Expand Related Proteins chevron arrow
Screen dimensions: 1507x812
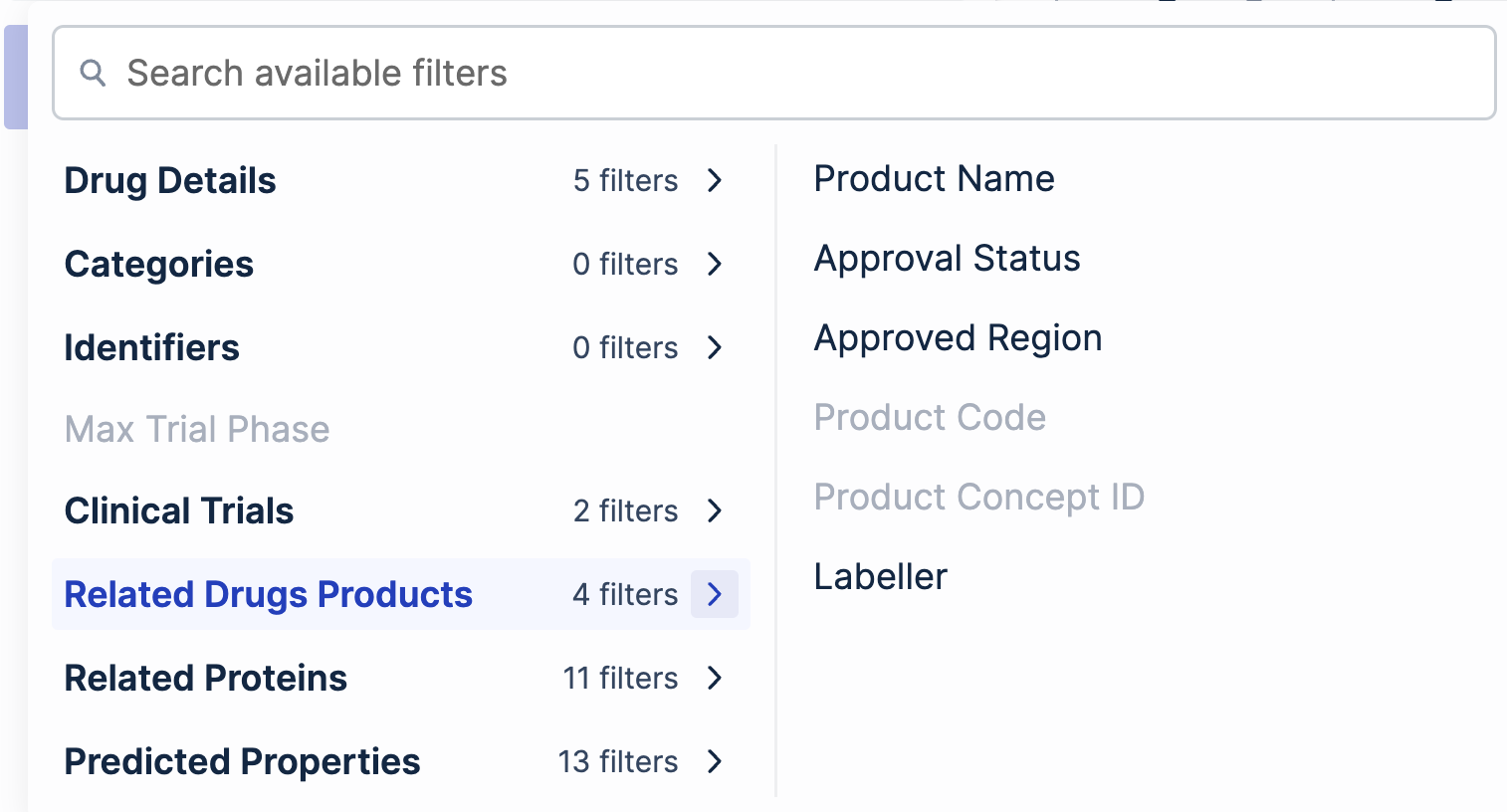[715, 678]
